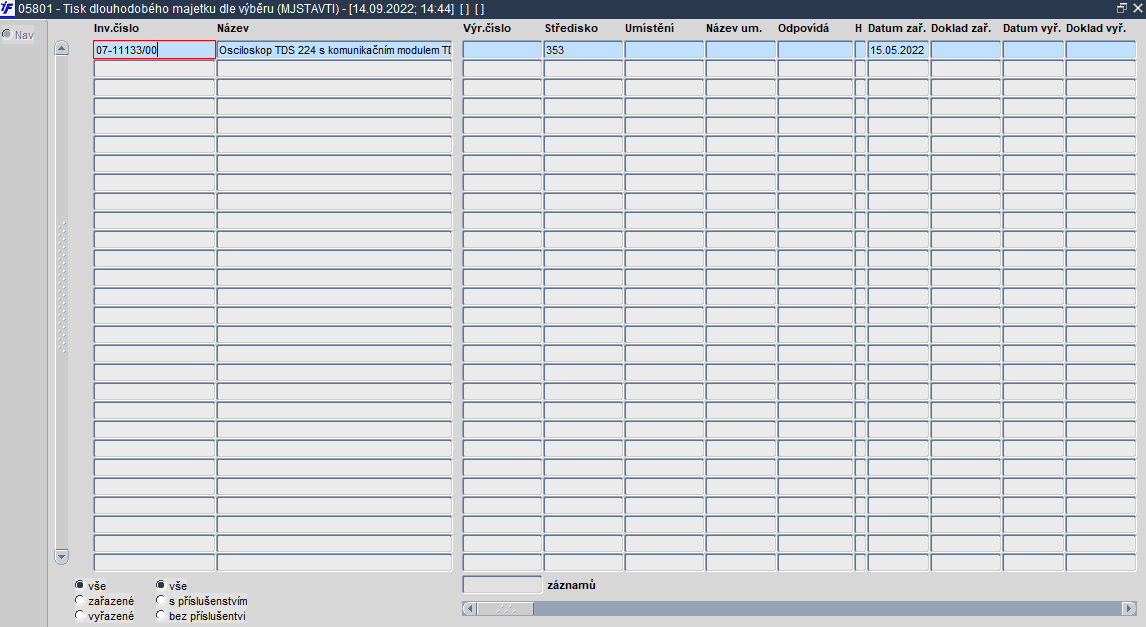This screenshot has width=1146, height=627.
Task: Click the record count field beside 'záznamů'
Action: tap(502, 585)
